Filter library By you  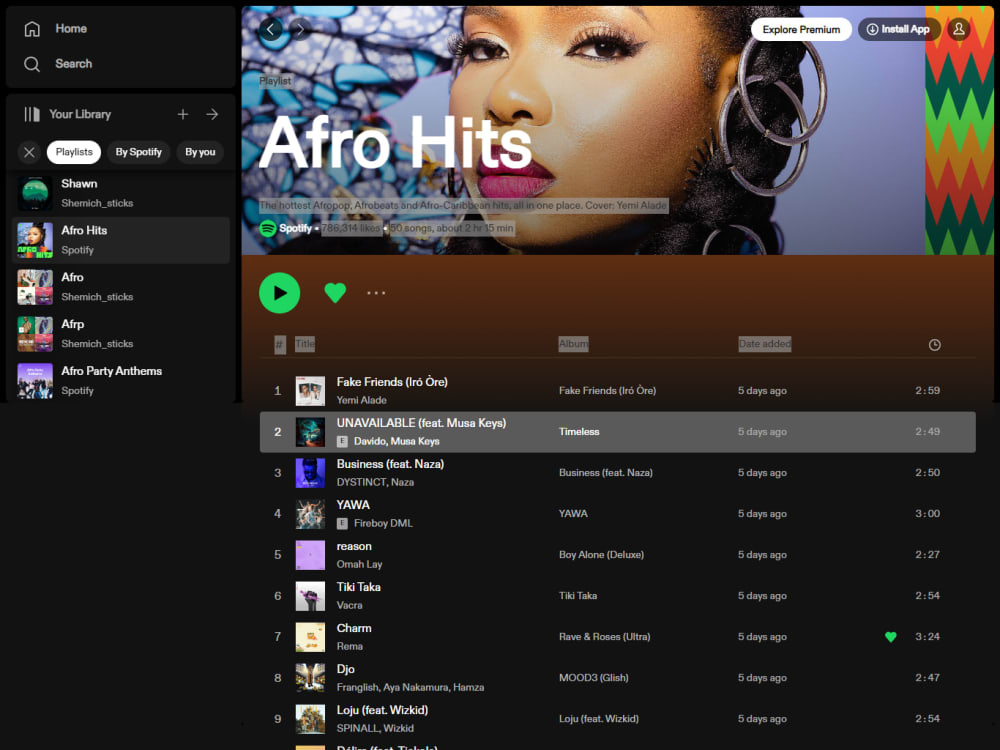[200, 152]
